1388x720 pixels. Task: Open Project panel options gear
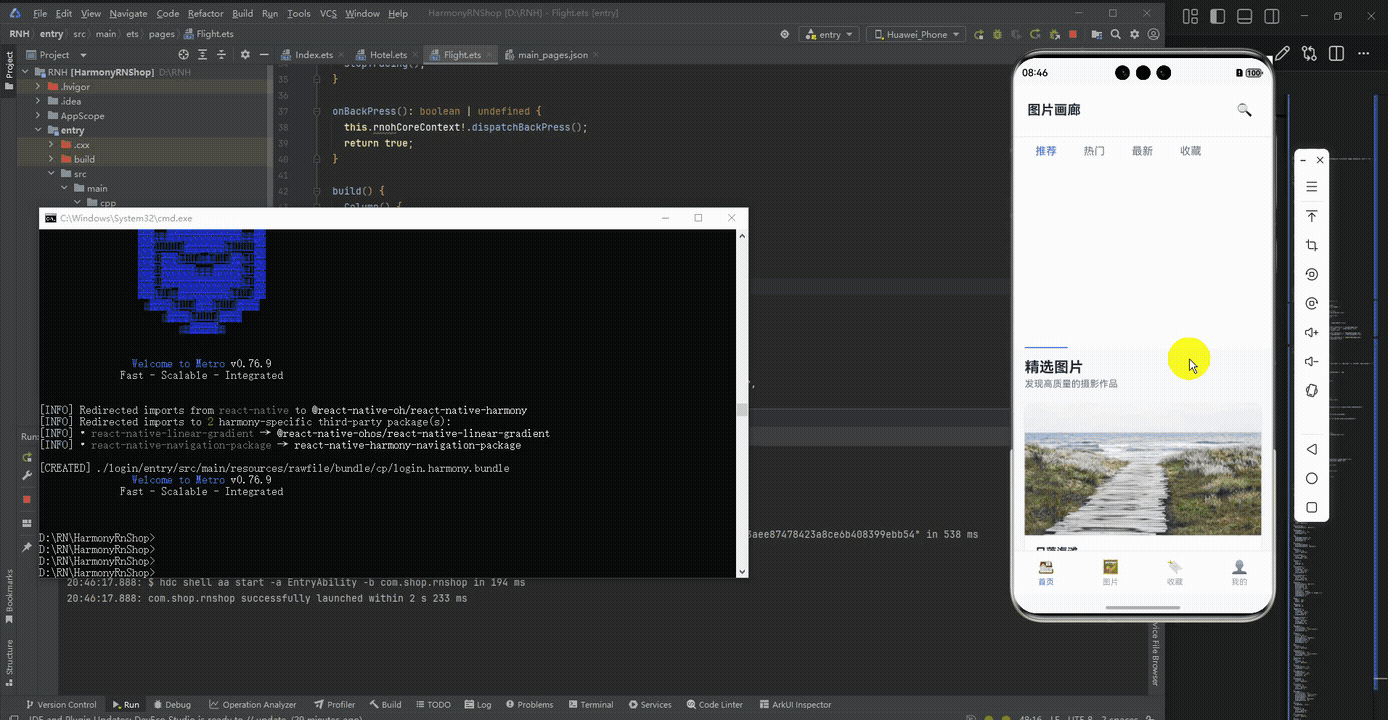(244, 55)
